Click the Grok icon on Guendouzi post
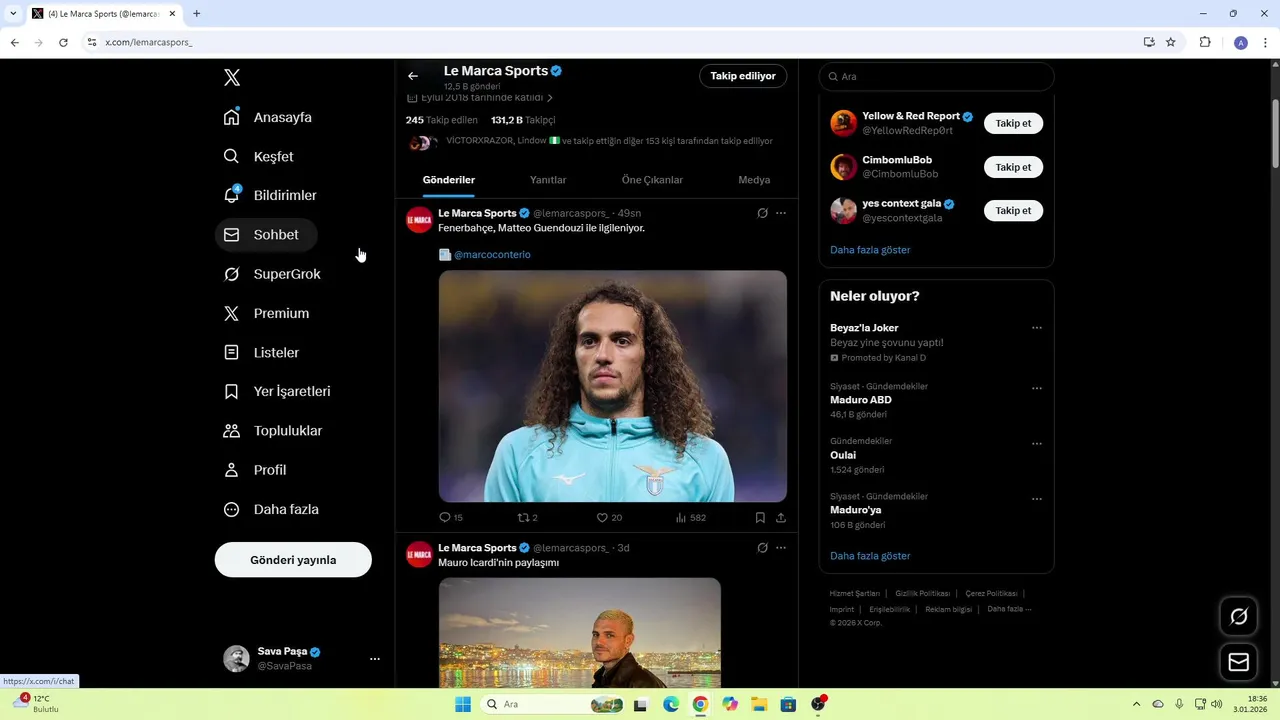The width and height of the screenshot is (1280, 720). 762,213
